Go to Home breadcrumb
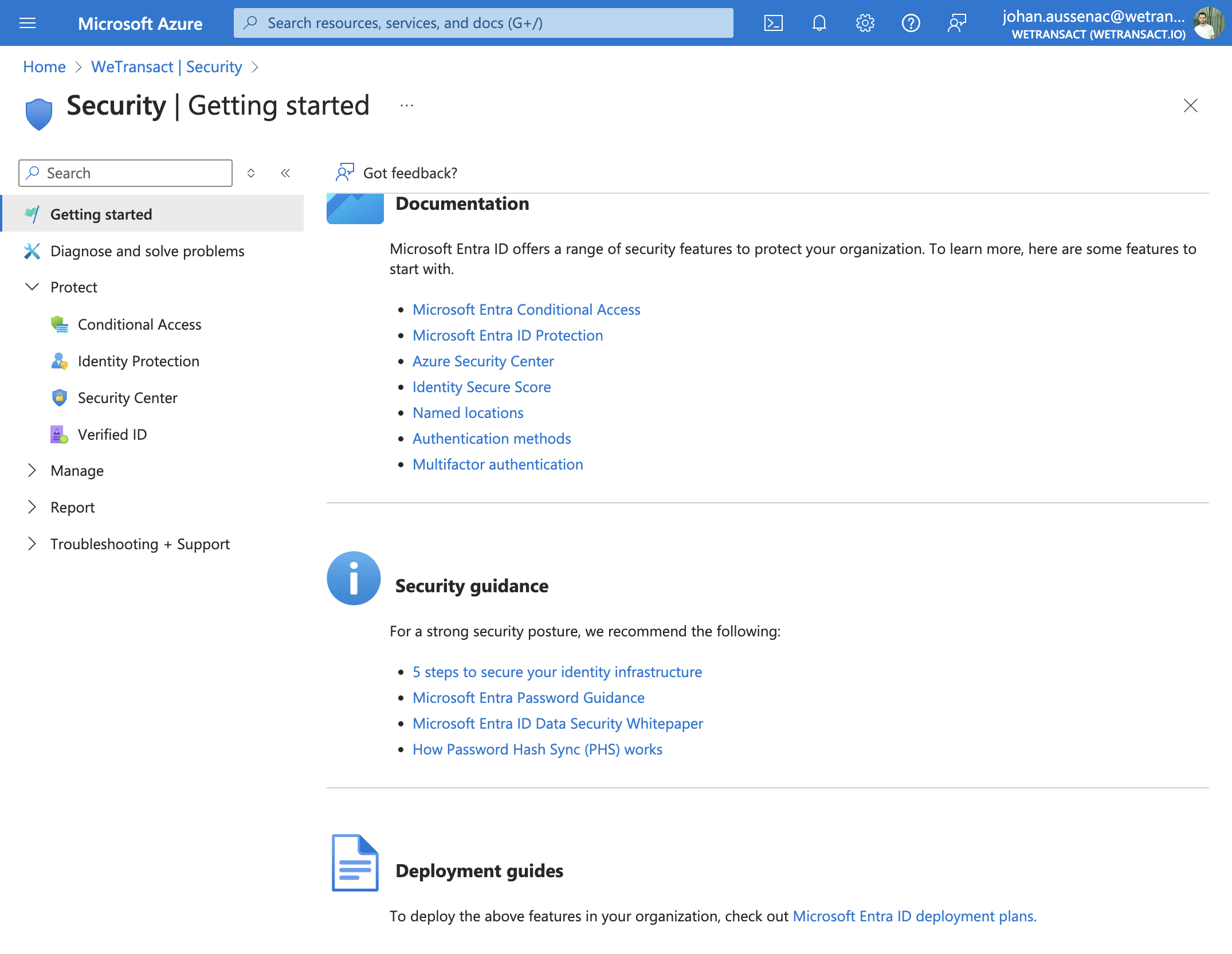 (44, 67)
